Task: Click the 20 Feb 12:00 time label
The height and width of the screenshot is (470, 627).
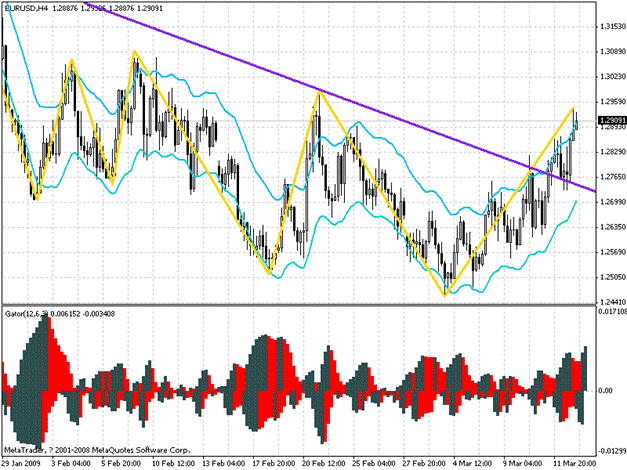Action: [324, 463]
